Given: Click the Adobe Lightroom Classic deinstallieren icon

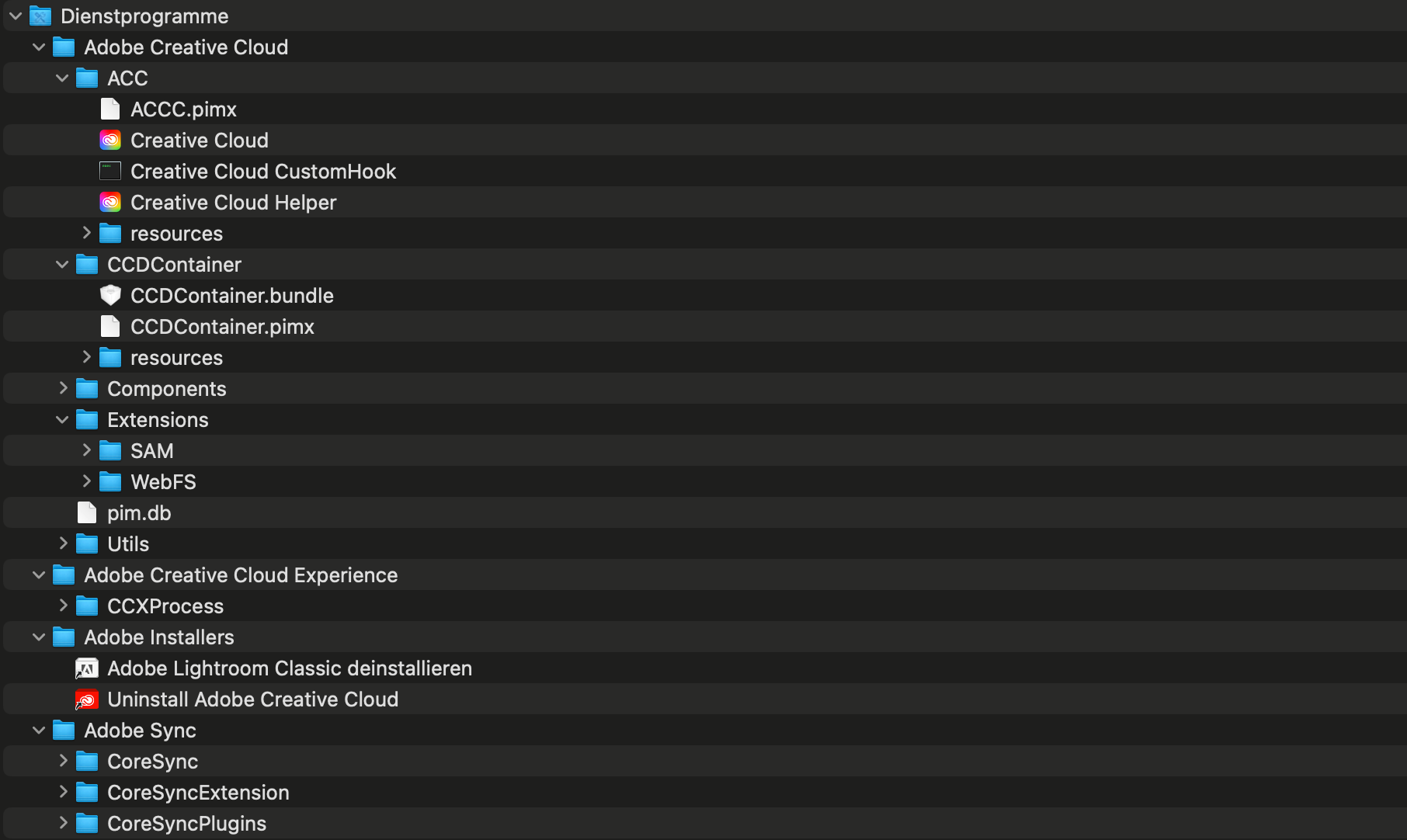Looking at the screenshot, I should 86,668.
